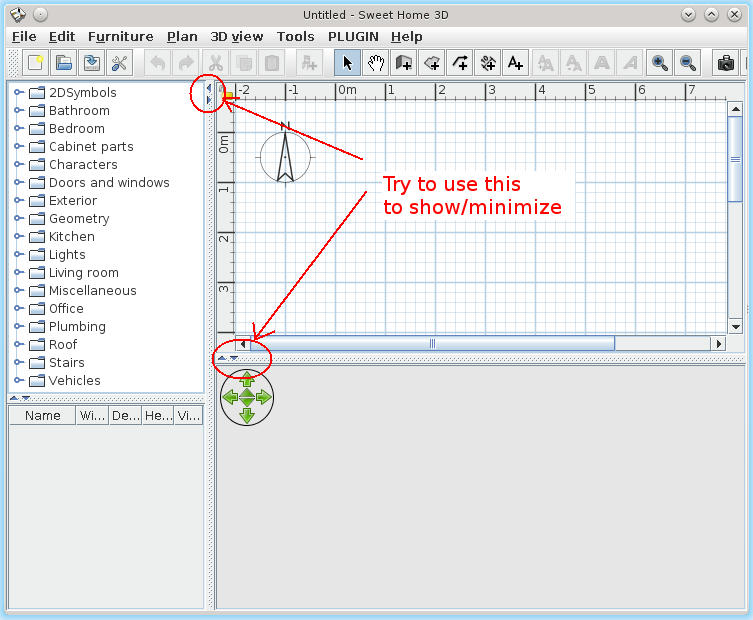Image resolution: width=753 pixels, height=620 pixels.
Task: Expand the Kitchen folder
Action: (18, 236)
